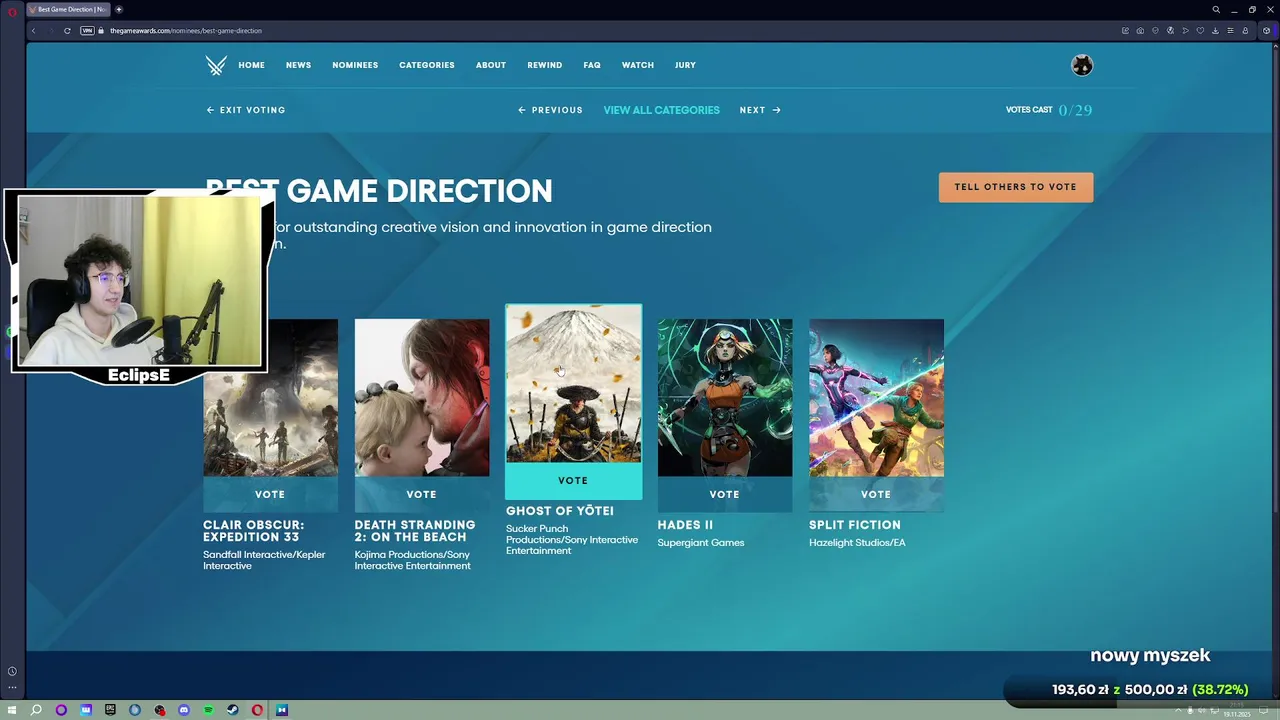Image resolution: width=1280 pixels, height=720 pixels.
Task: Vote for Death Stranding 2
Action: (x=422, y=494)
